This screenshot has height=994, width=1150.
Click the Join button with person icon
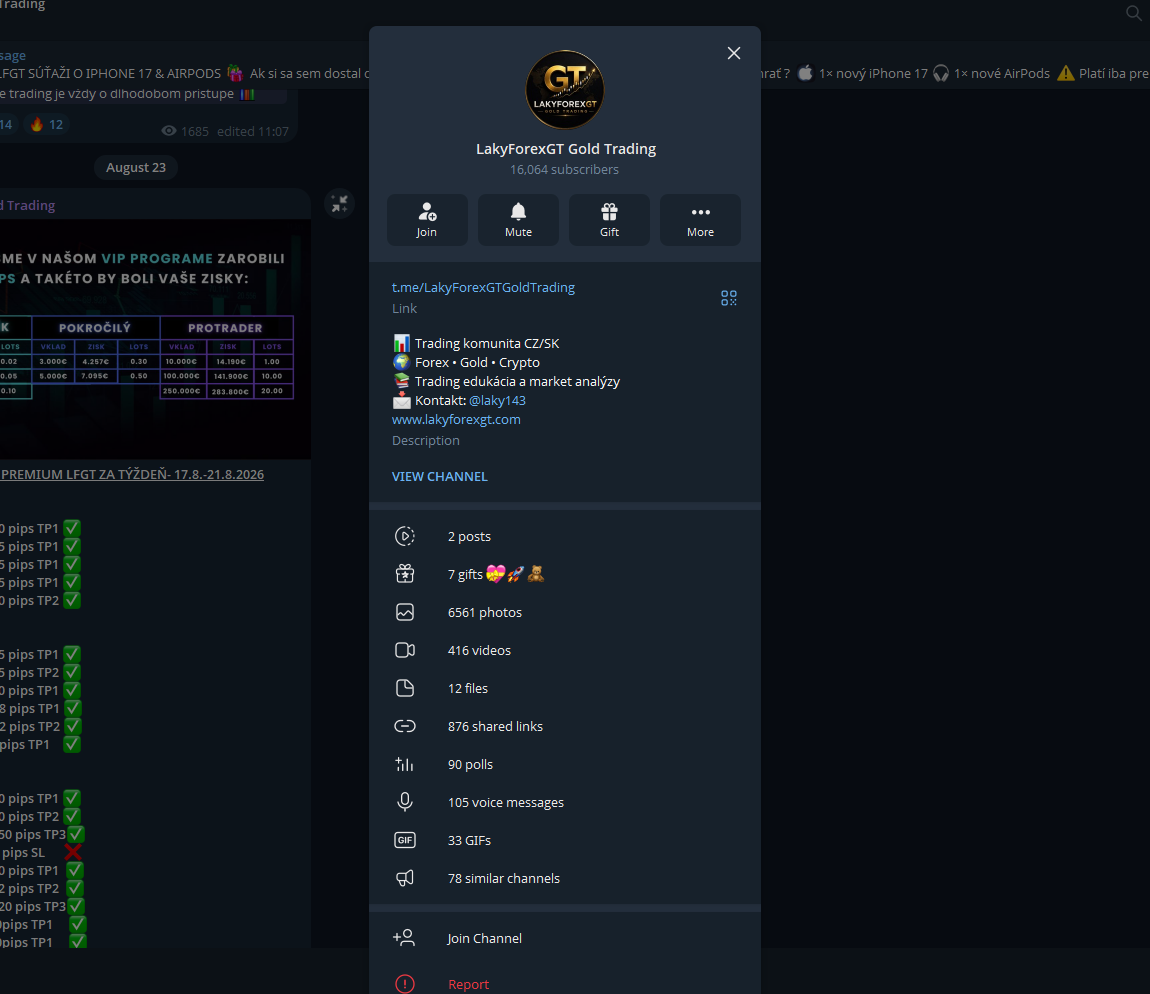click(x=427, y=220)
